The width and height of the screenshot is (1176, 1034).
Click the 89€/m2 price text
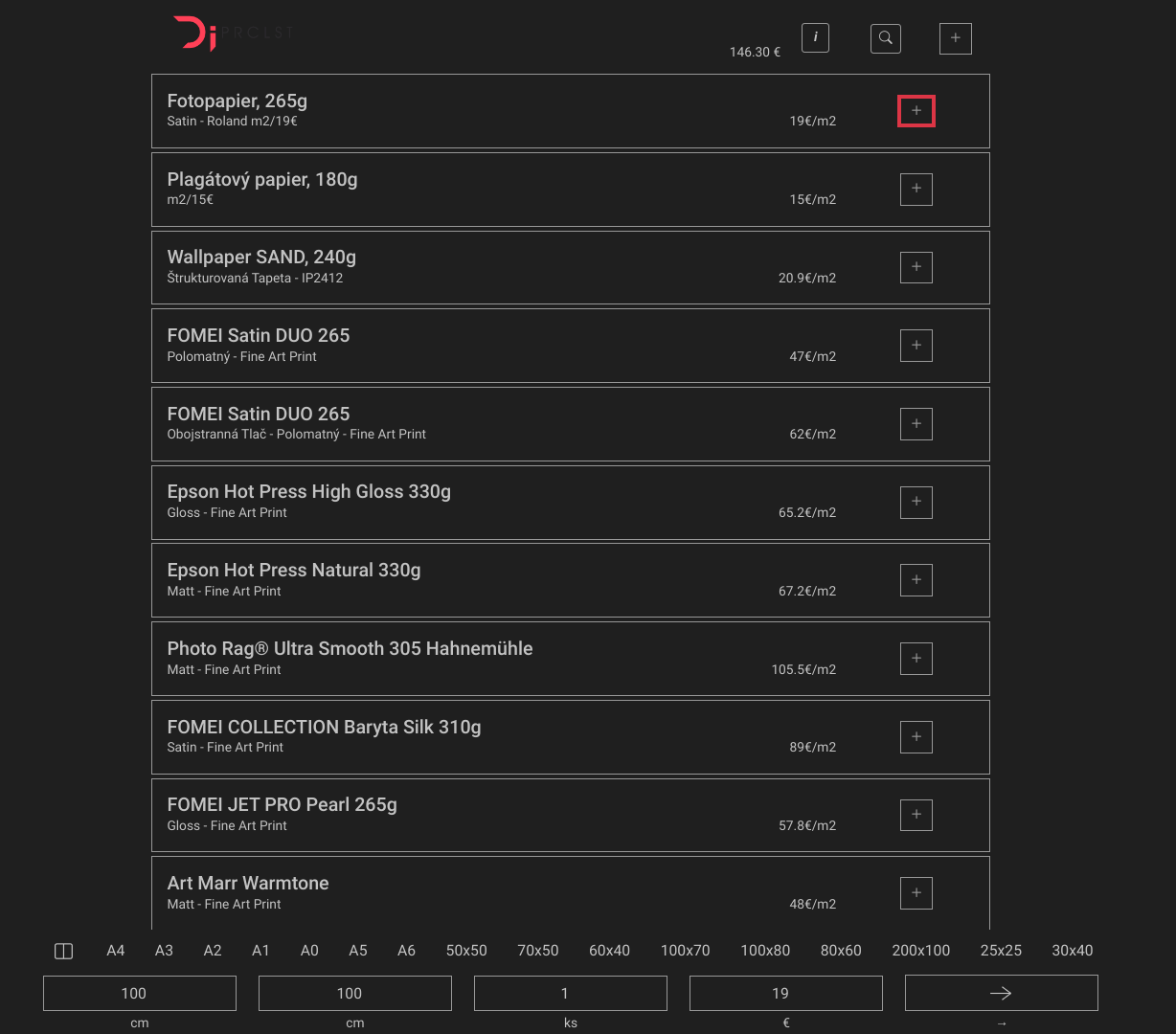click(813, 748)
